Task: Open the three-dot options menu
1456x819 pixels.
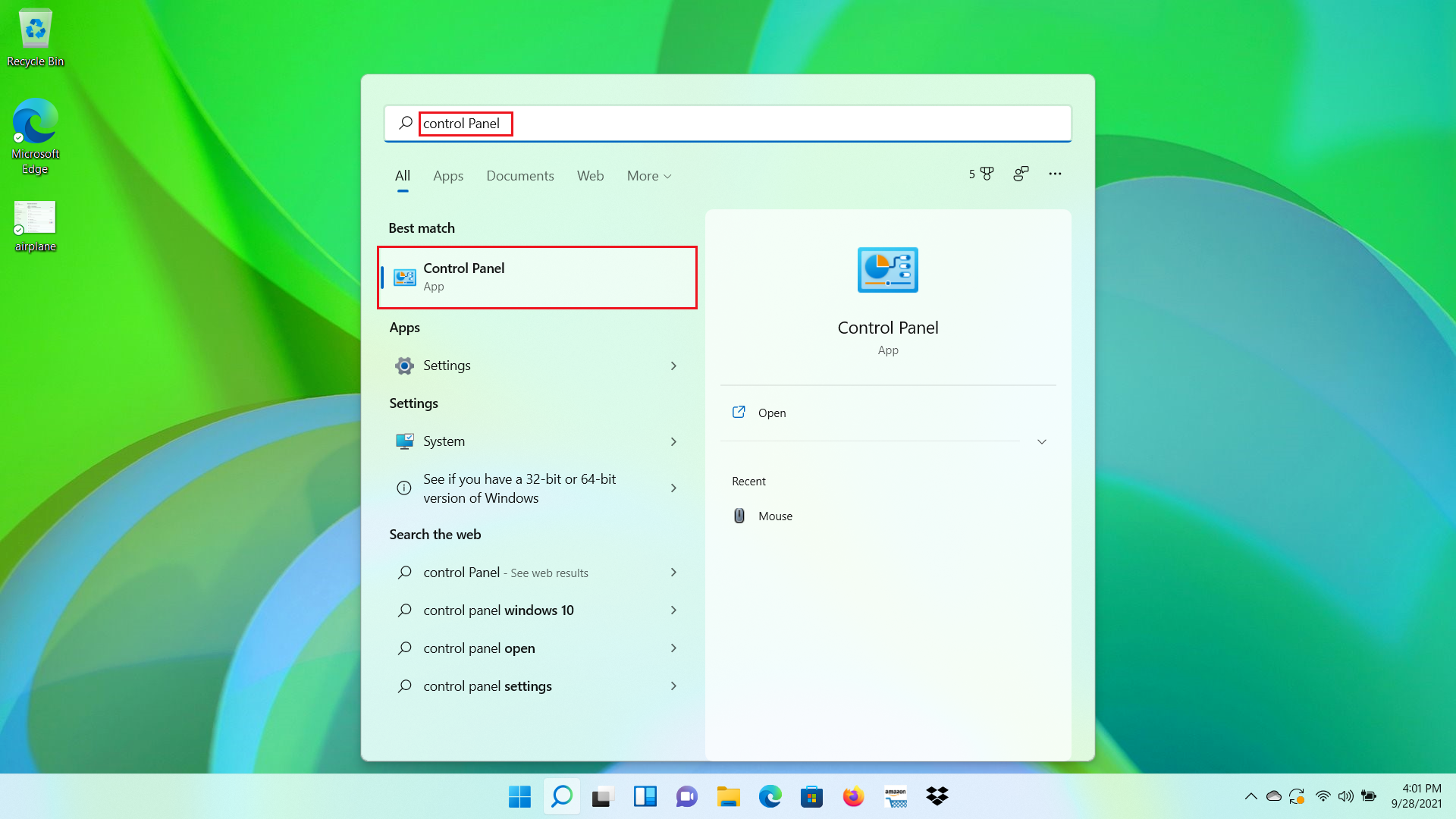Action: coord(1055,174)
